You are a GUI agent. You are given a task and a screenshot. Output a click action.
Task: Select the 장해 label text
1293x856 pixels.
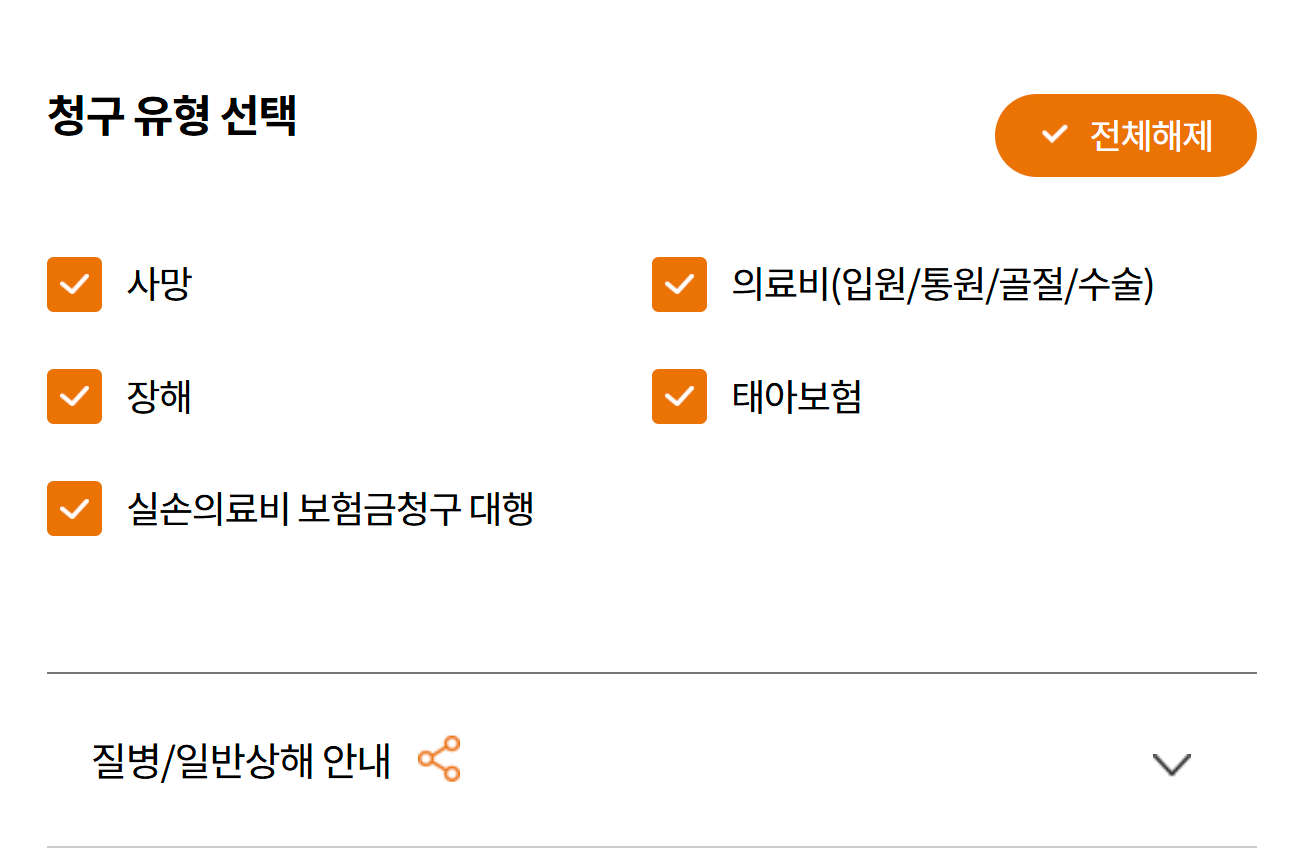(x=158, y=397)
